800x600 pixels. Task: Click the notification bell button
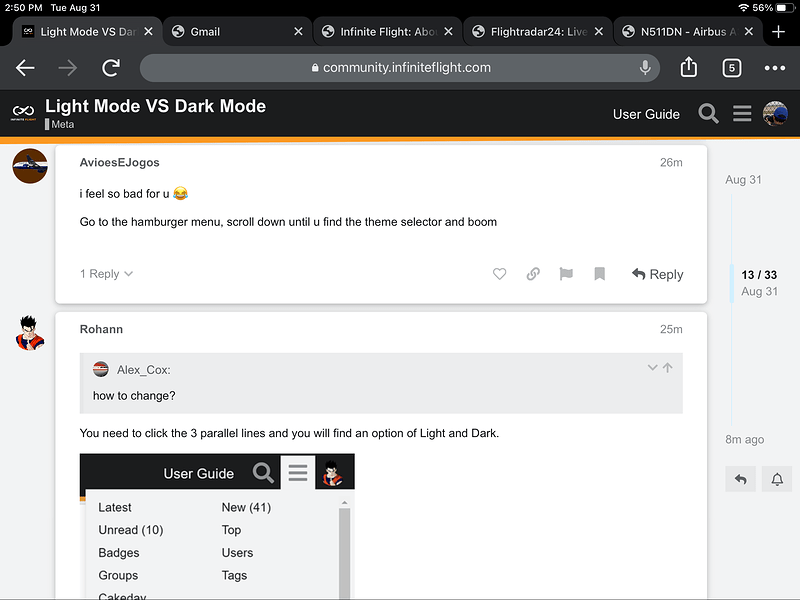777,479
